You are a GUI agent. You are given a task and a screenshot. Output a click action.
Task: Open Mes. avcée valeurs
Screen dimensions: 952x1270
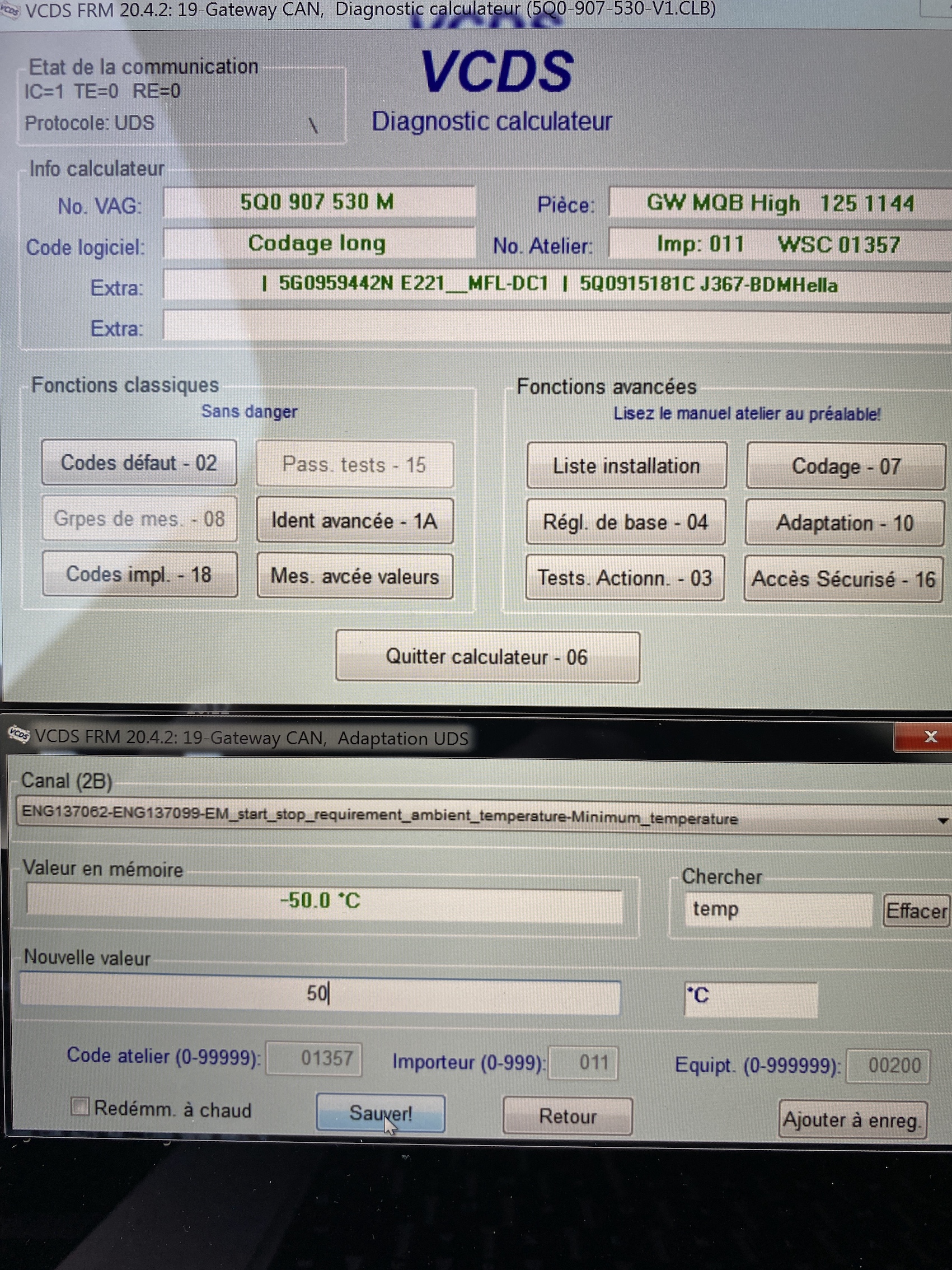coord(355,576)
